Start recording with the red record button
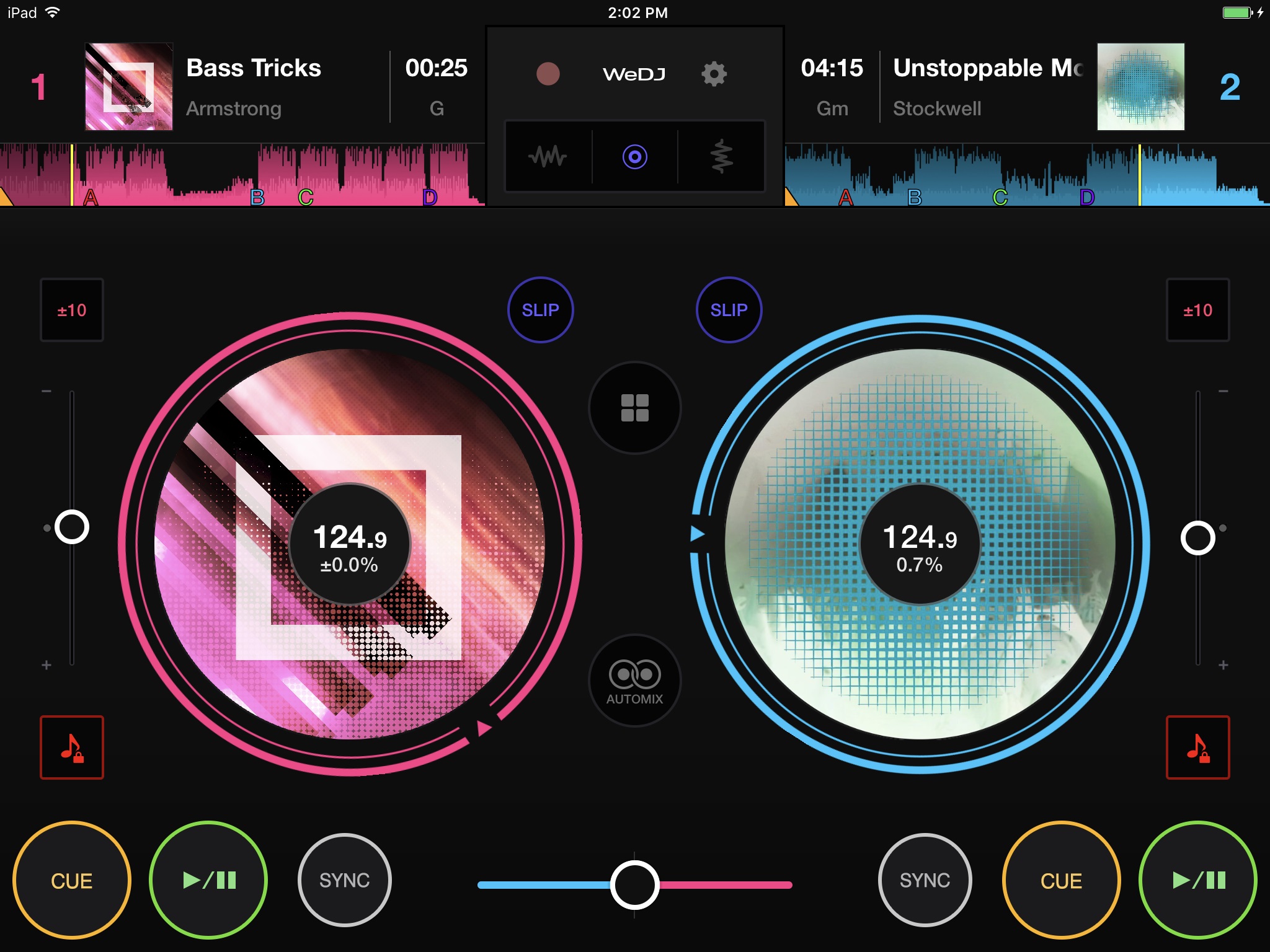 [x=548, y=74]
